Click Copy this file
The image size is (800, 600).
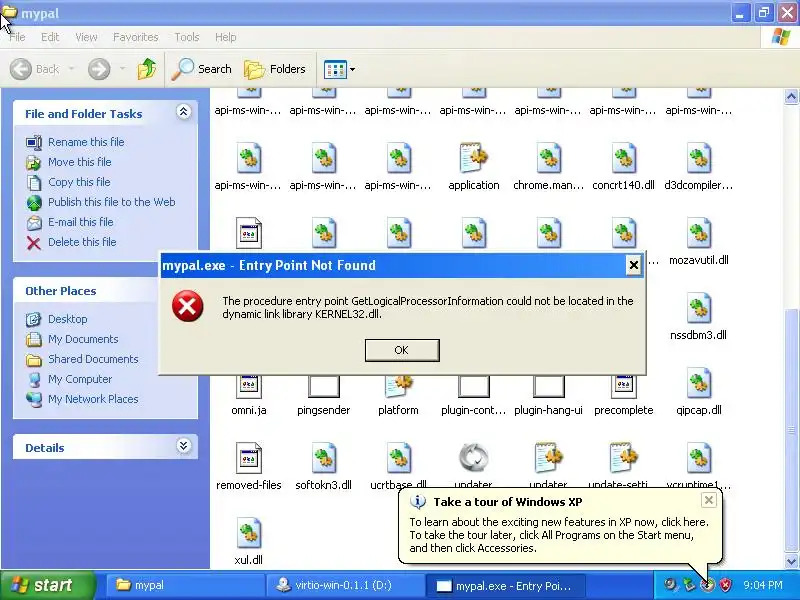[79, 182]
